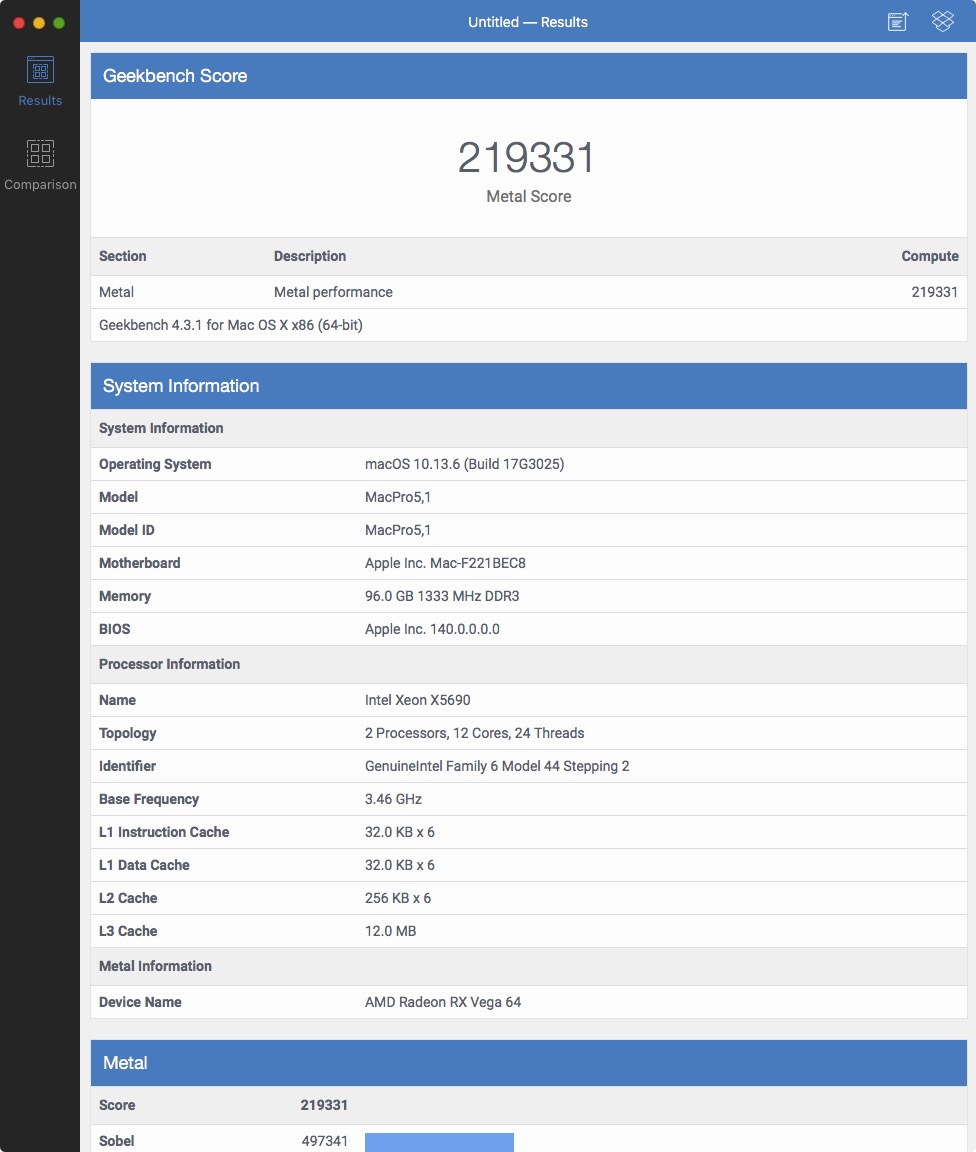Open the Comparison view icon in sidebar
The image size is (976, 1152).
pos(40,154)
